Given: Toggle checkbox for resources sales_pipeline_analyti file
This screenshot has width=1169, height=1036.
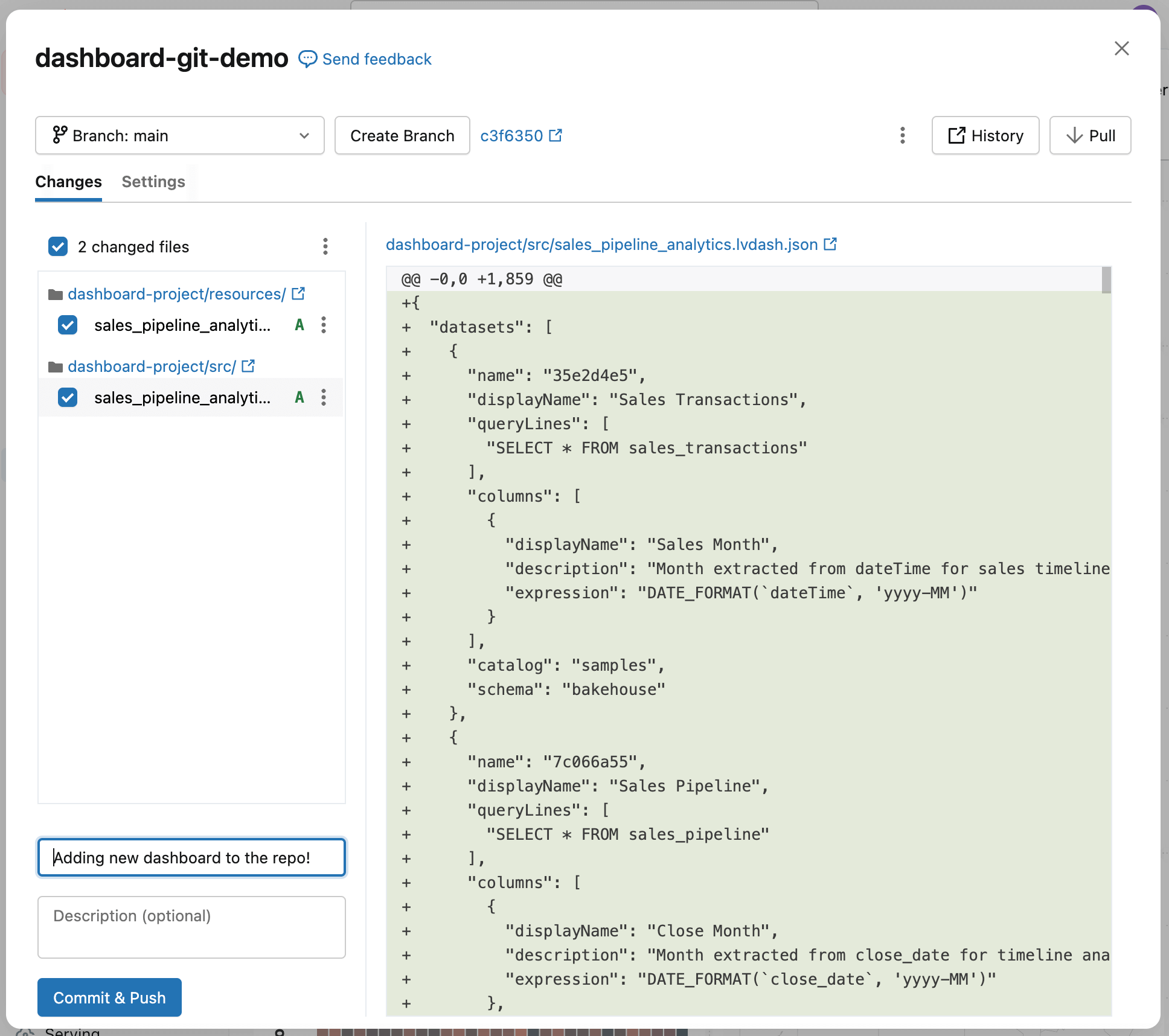Looking at the screenshot, I should [68, 325].
